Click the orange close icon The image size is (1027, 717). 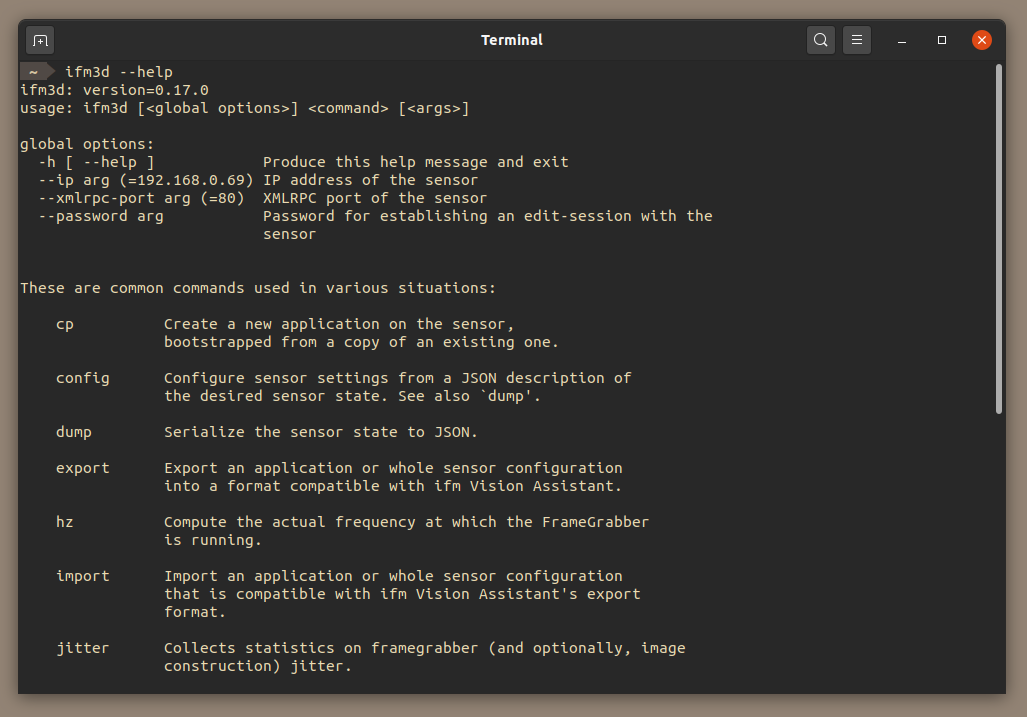coord(981,40)
